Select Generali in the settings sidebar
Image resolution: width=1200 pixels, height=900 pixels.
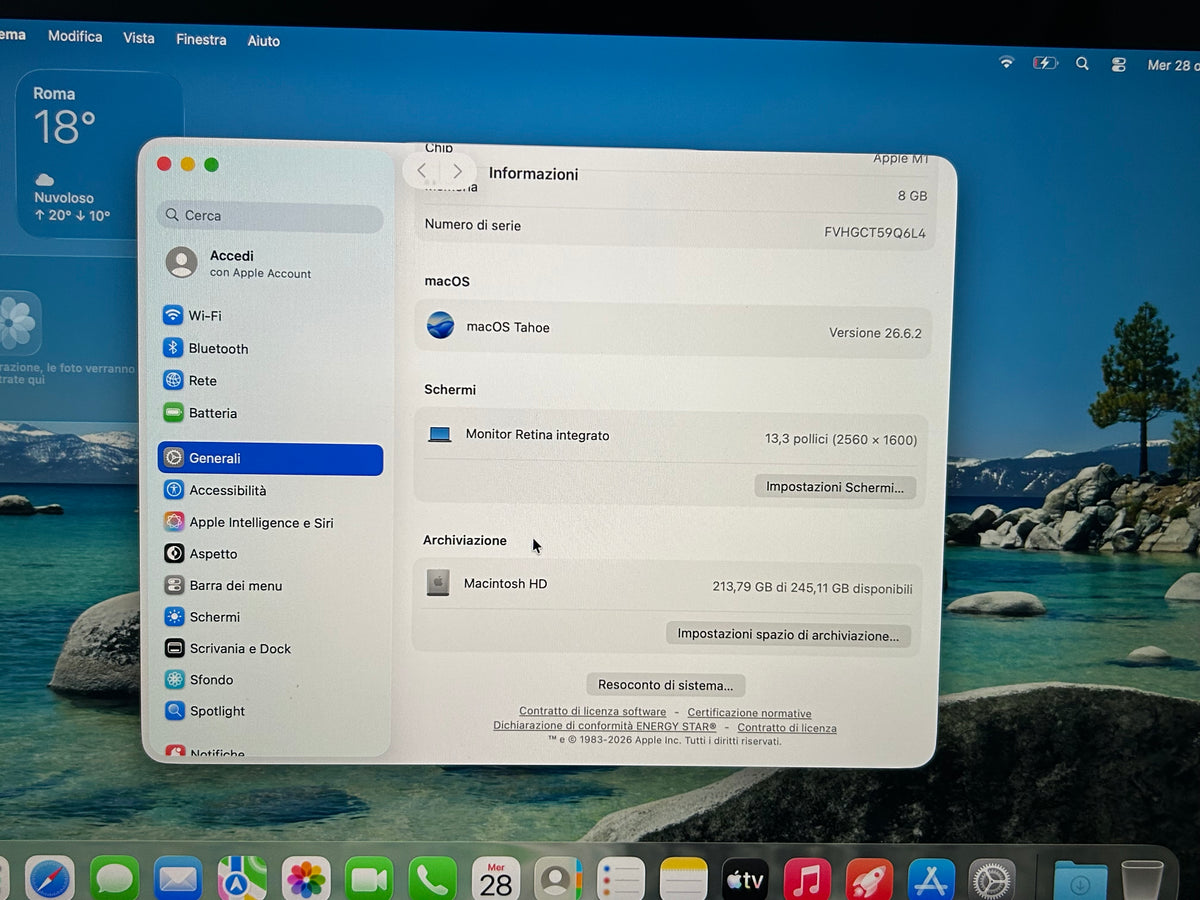coord(270,459)
